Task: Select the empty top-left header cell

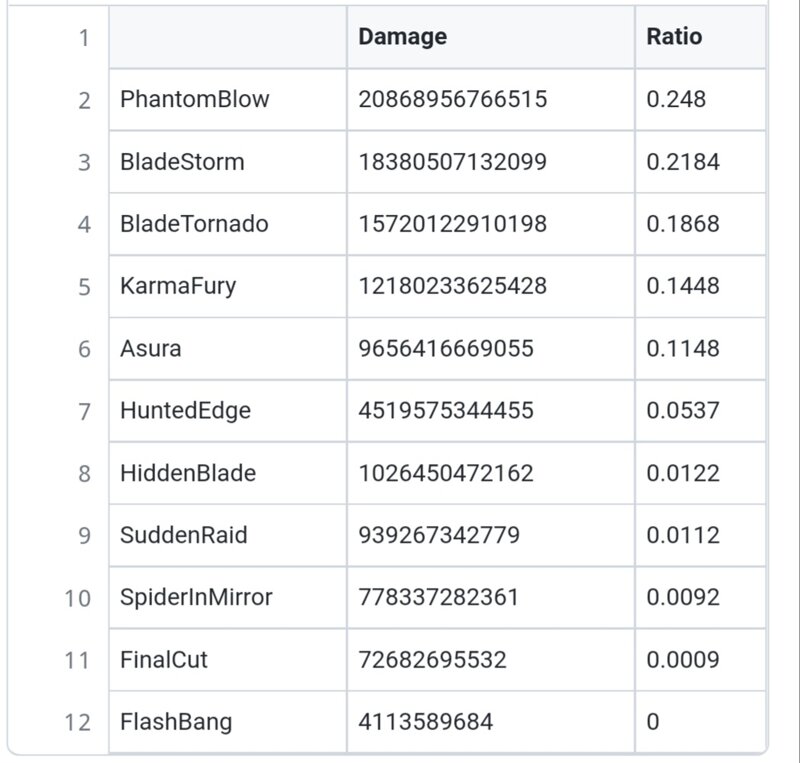Action: [x=228, y=37]
